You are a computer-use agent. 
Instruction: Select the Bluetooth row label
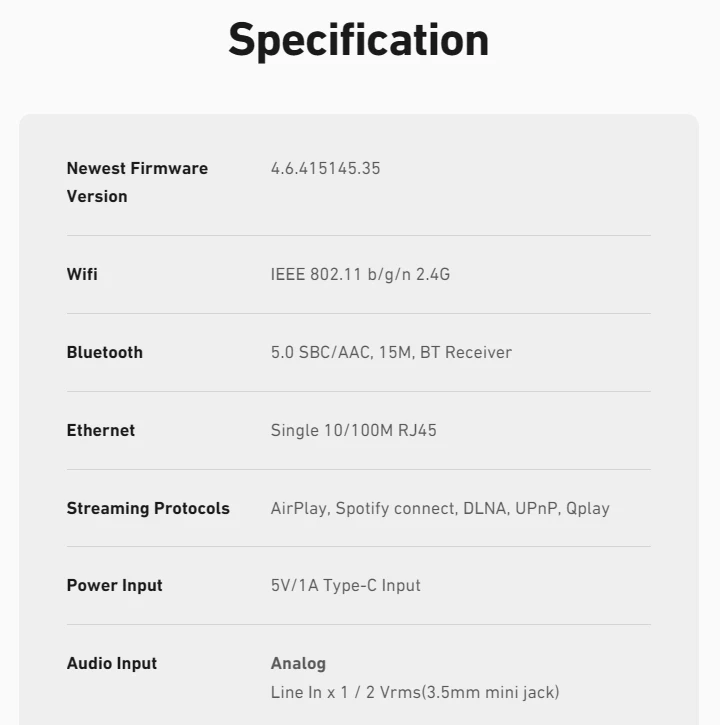105,352
